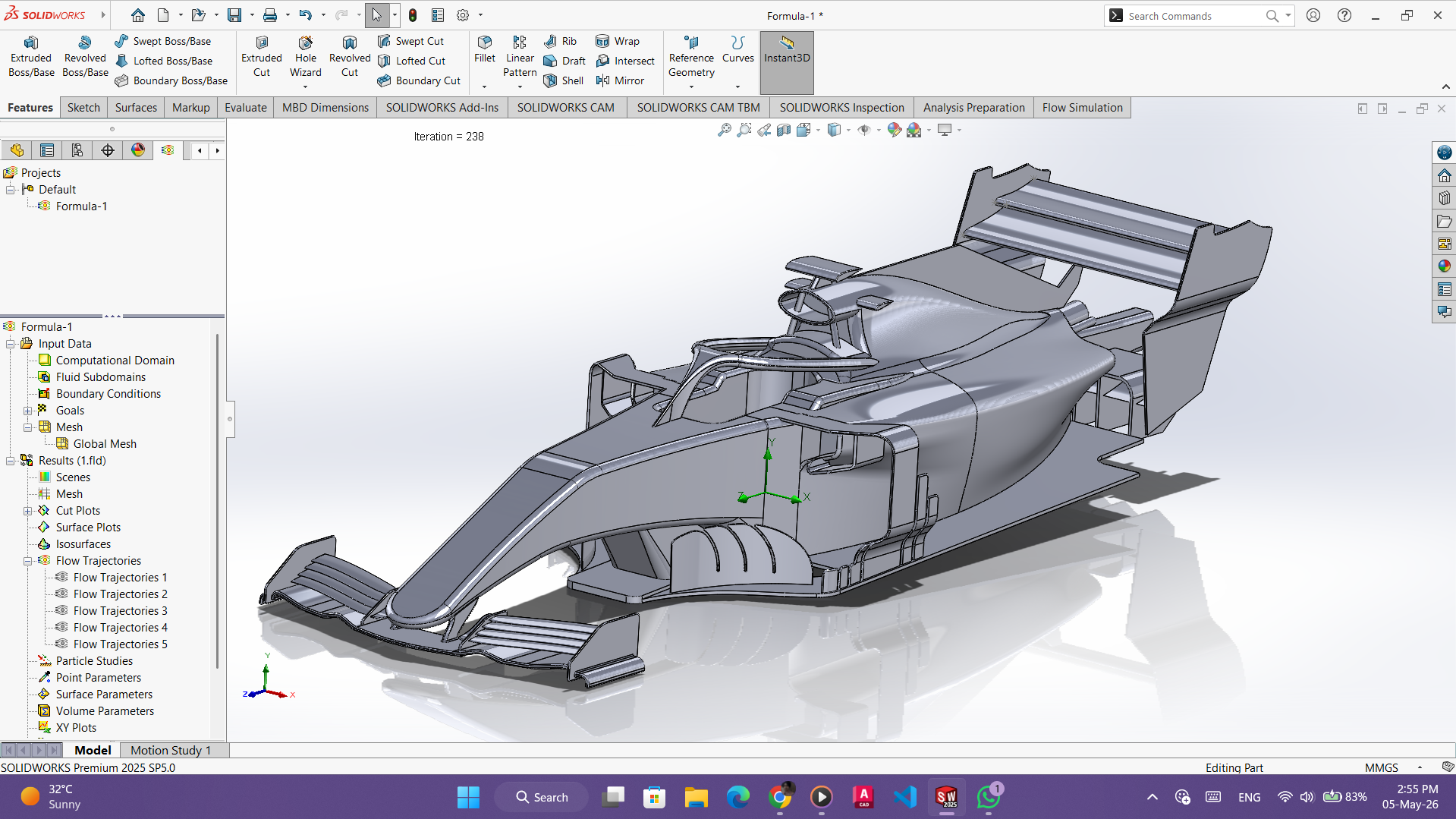Screen dimensions: 1456x819
Task: Open the Surfaces tab
Action: [x=136, y=108]
